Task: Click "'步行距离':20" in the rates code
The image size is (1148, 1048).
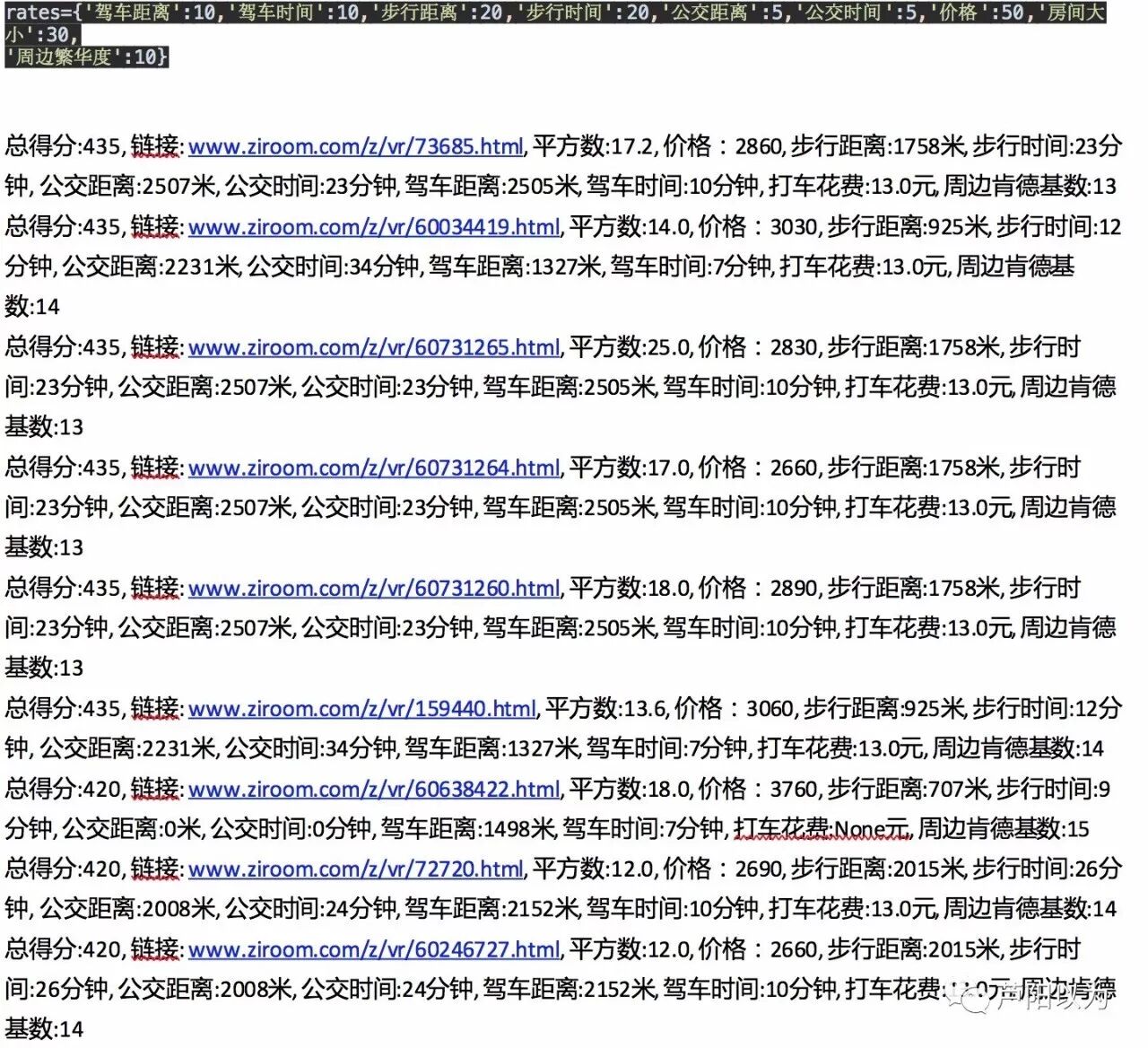Action: pos(439,13)
